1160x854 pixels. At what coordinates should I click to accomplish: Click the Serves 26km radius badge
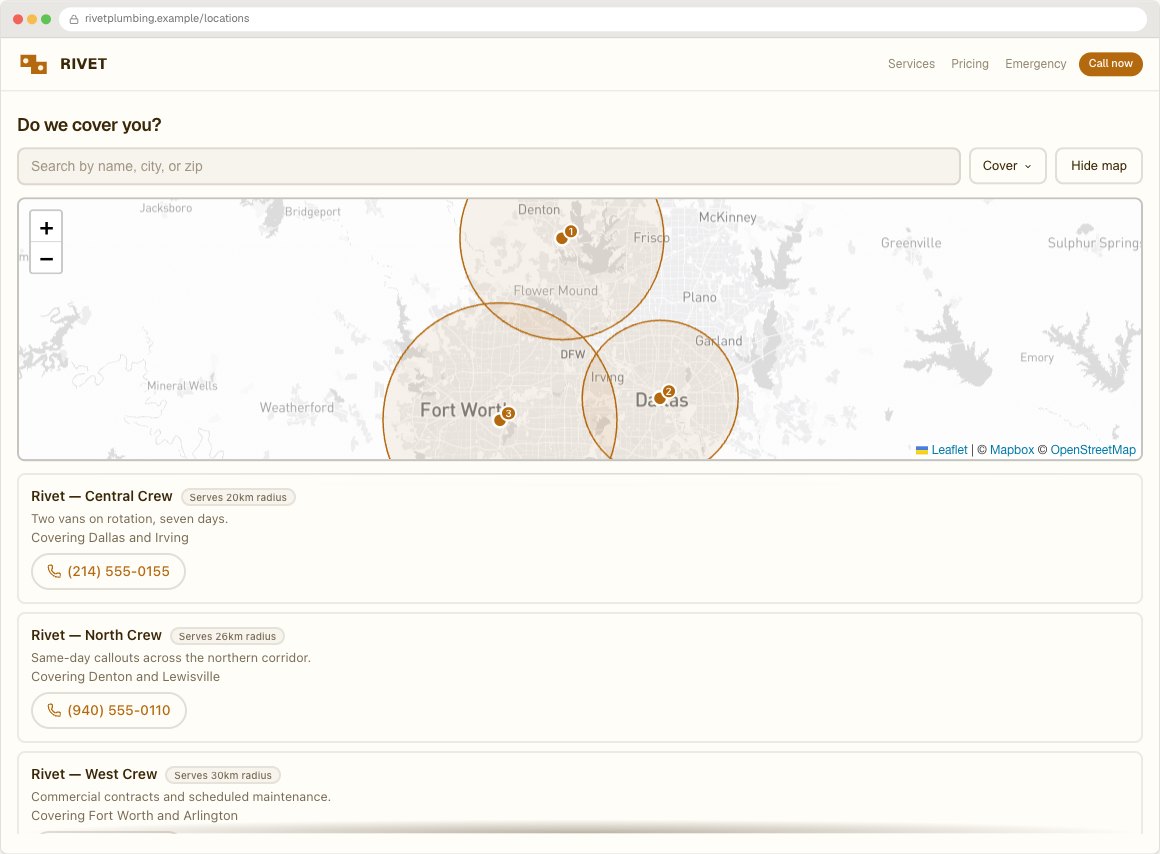click(x=227, y=636)
